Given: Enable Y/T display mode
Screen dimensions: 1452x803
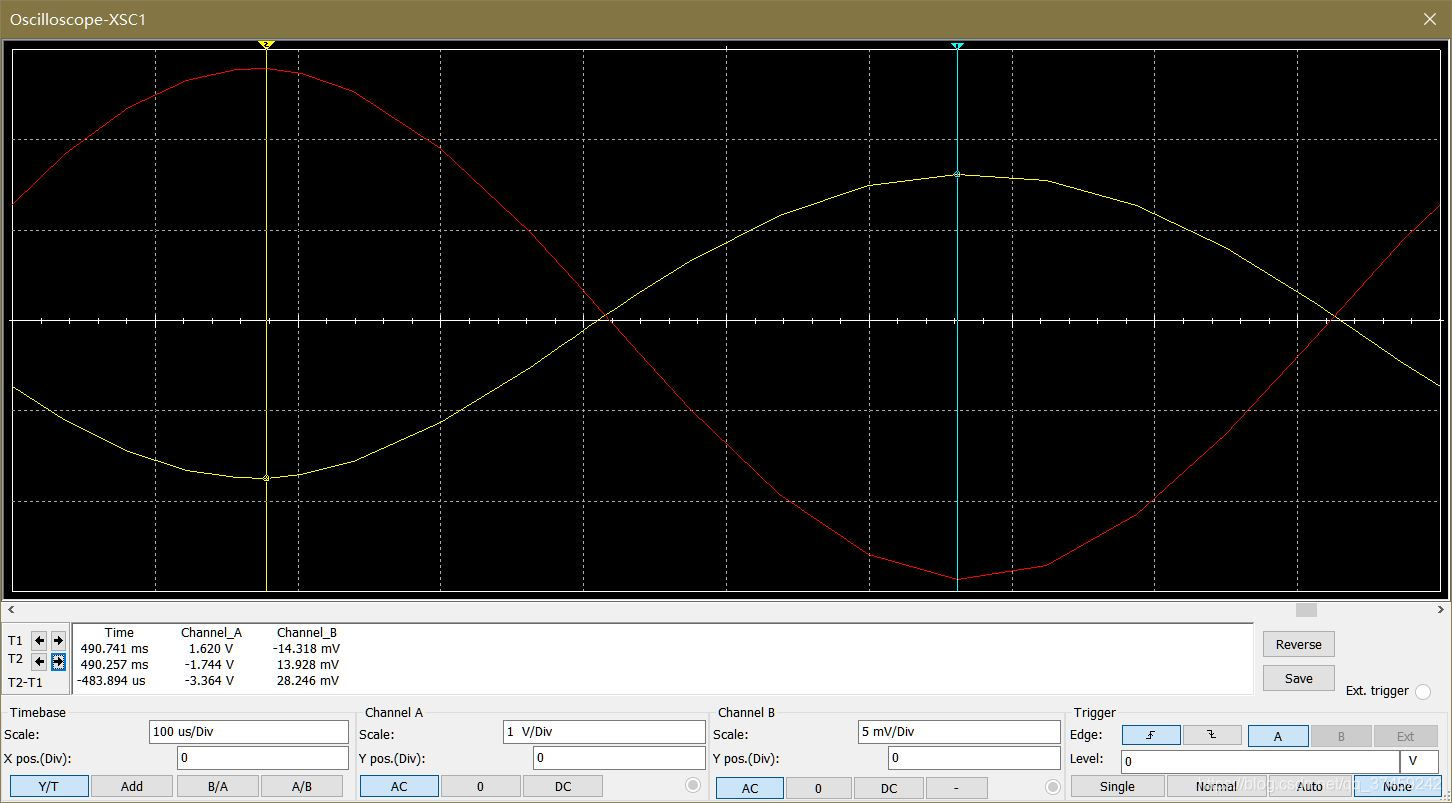Looking at the screenshot, I should point(49,786).
